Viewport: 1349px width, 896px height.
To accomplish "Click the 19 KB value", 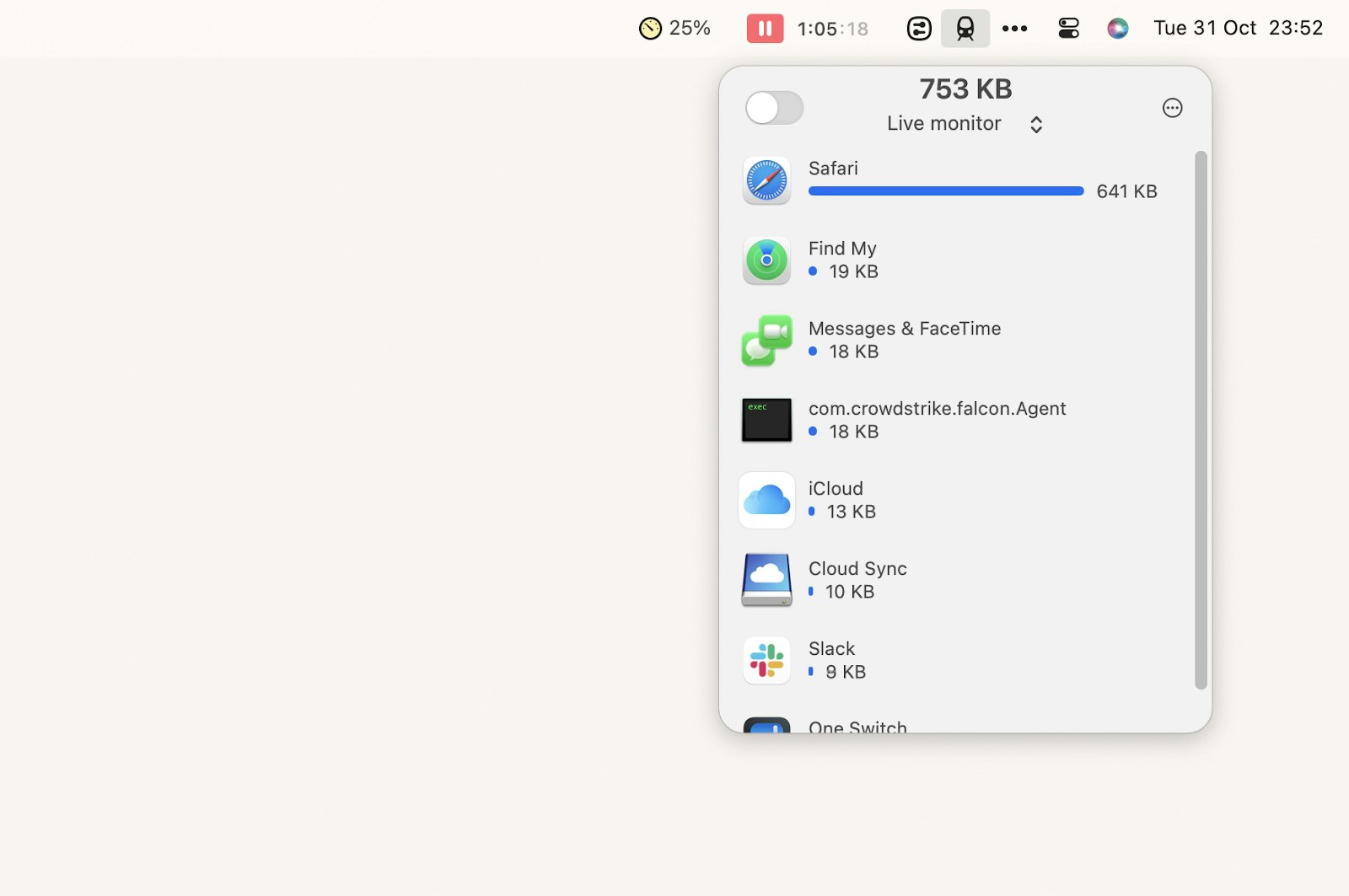I will (x=853, y=271).
